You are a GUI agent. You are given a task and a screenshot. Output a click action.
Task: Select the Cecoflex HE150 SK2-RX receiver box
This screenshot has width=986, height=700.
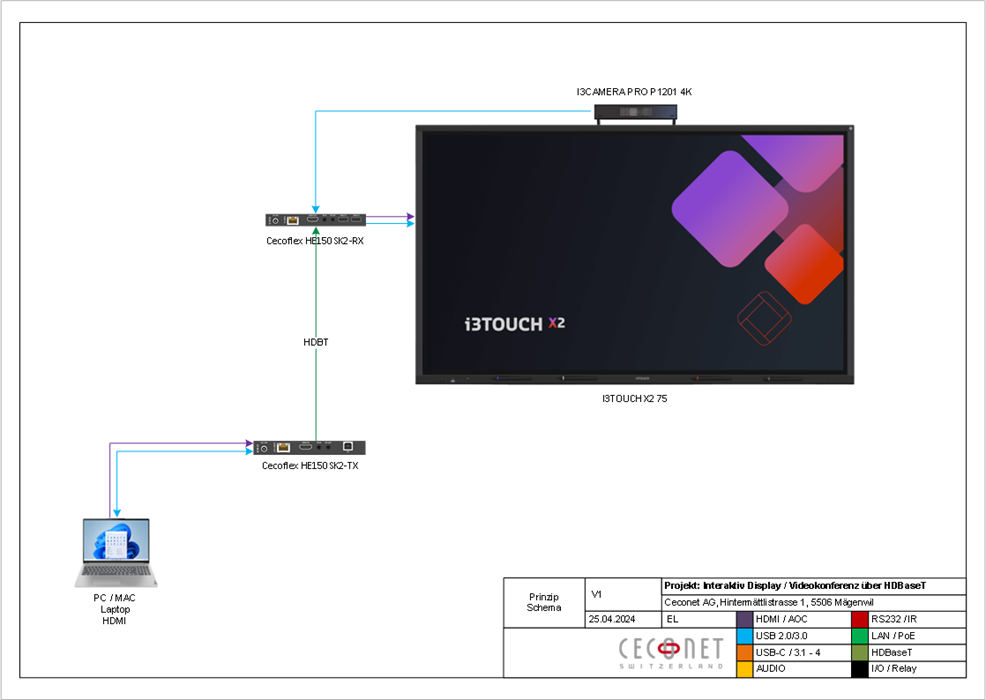tap(316, 220)
